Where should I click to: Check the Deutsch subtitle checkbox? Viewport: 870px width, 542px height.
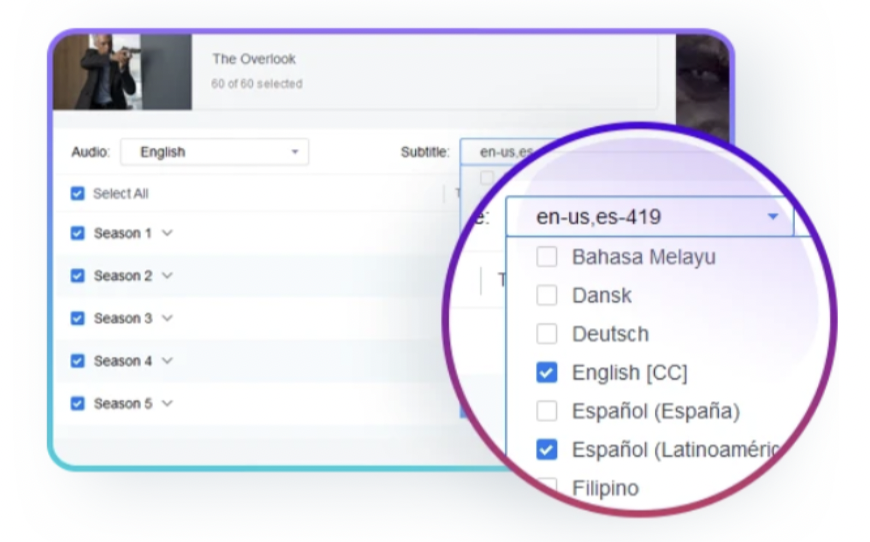[x=547, y=334]
